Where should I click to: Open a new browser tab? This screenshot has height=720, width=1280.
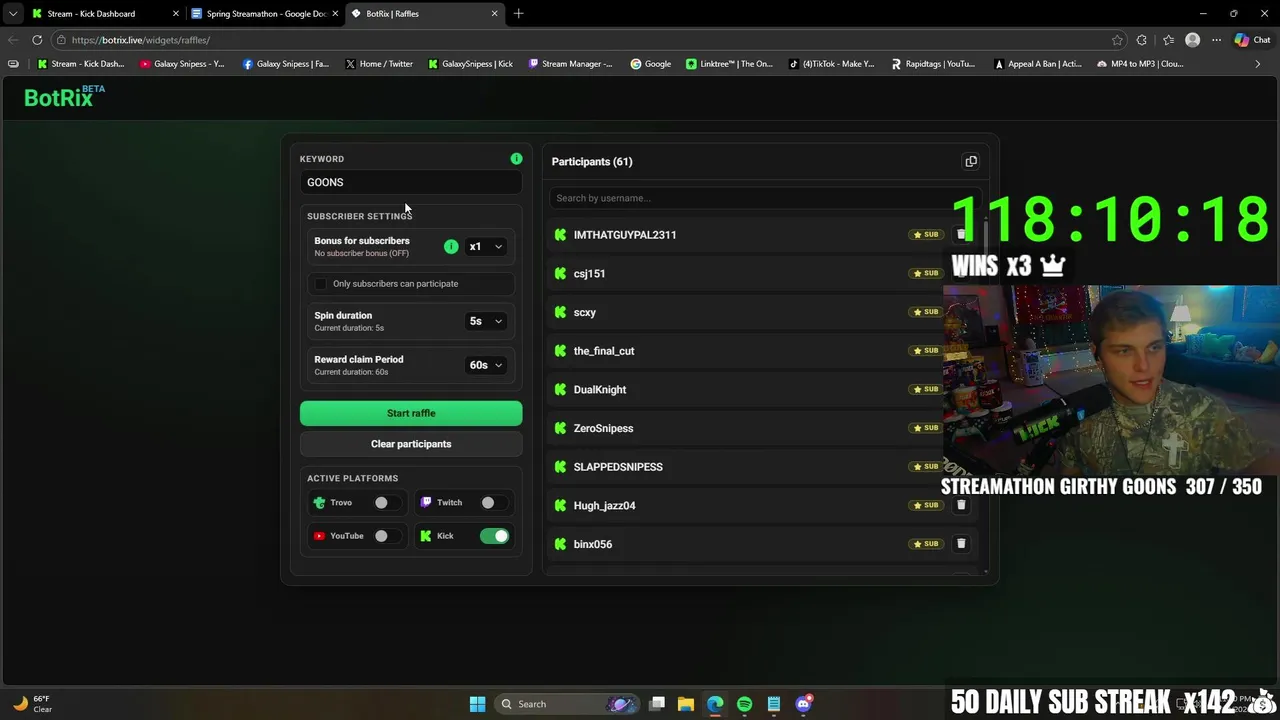[518, 14]
